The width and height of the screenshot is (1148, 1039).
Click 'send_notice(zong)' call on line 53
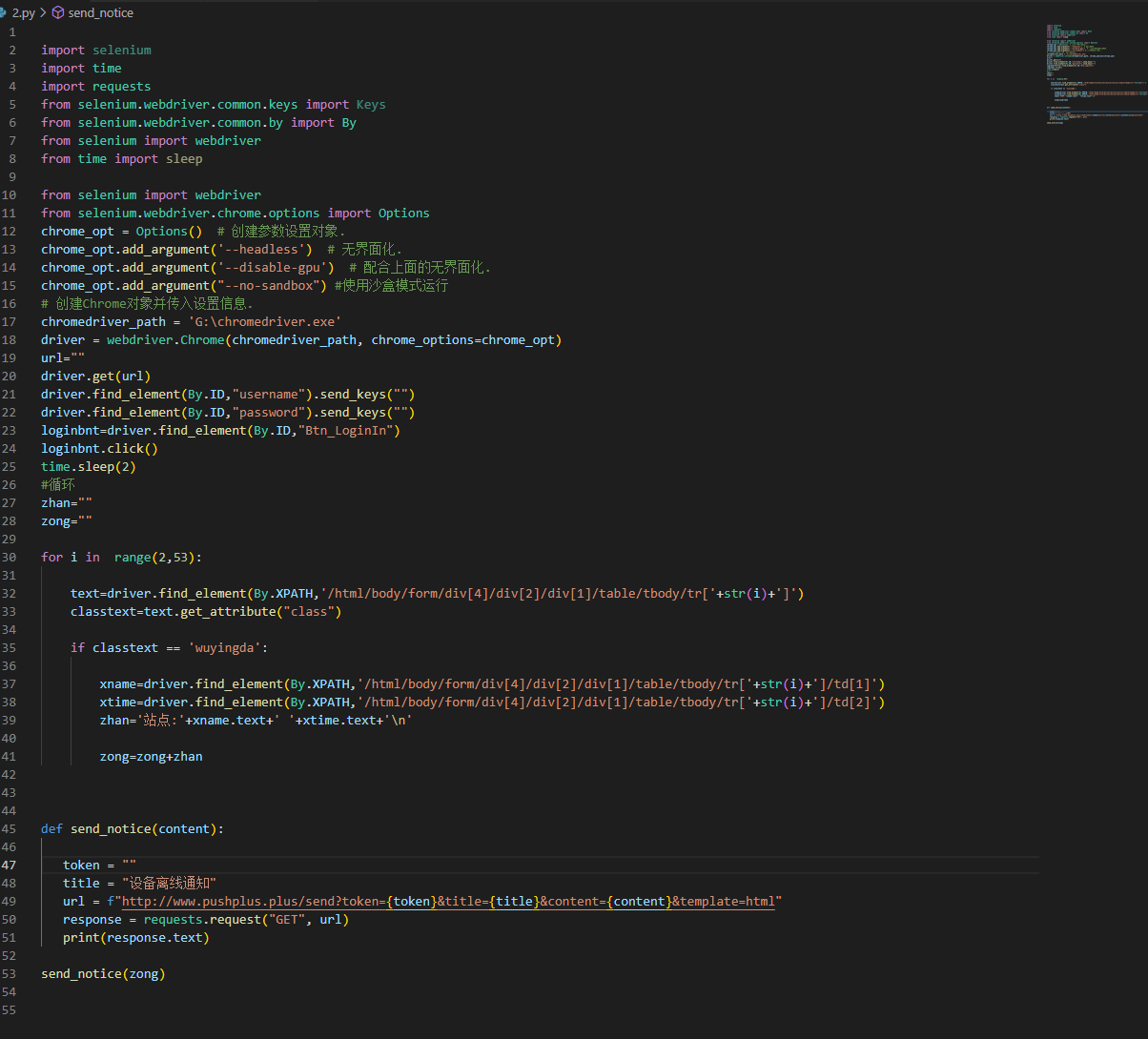[x=103, y=973]
